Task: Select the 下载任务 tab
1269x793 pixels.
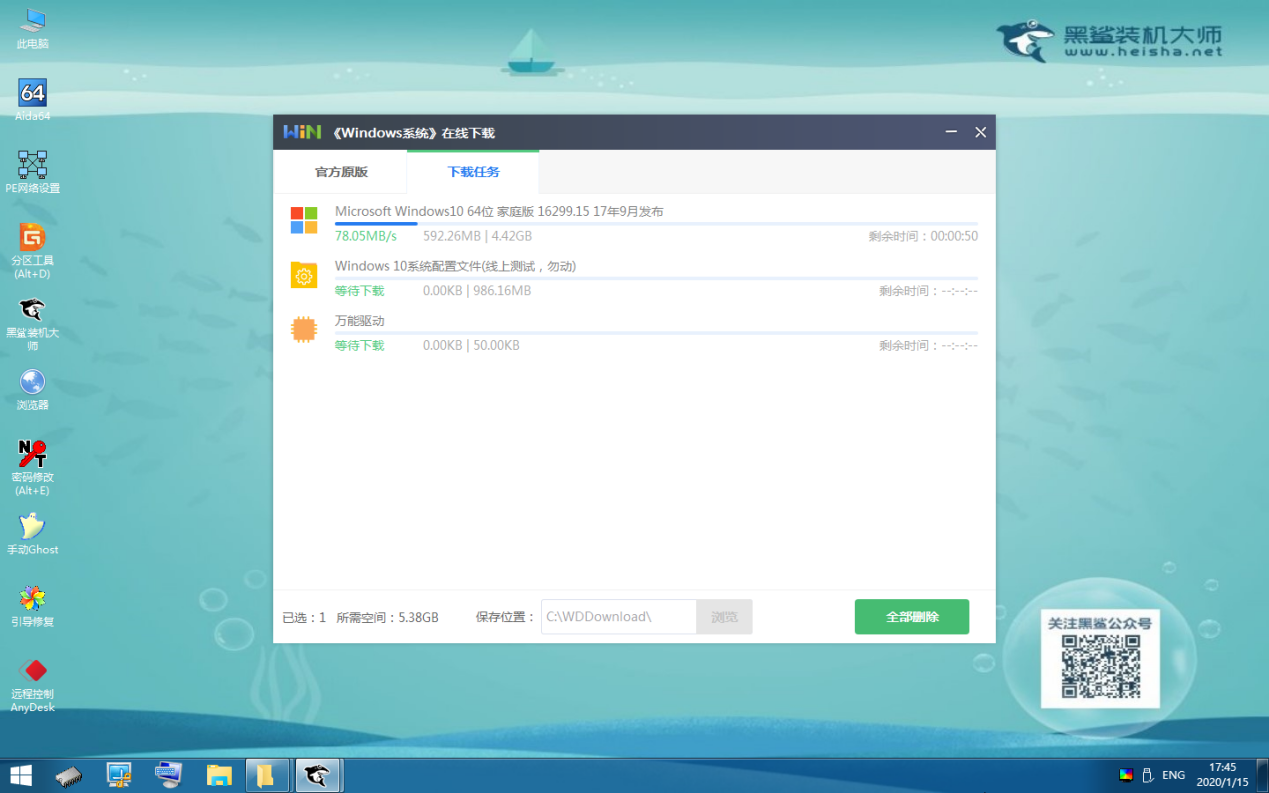Action: point(471,171)
